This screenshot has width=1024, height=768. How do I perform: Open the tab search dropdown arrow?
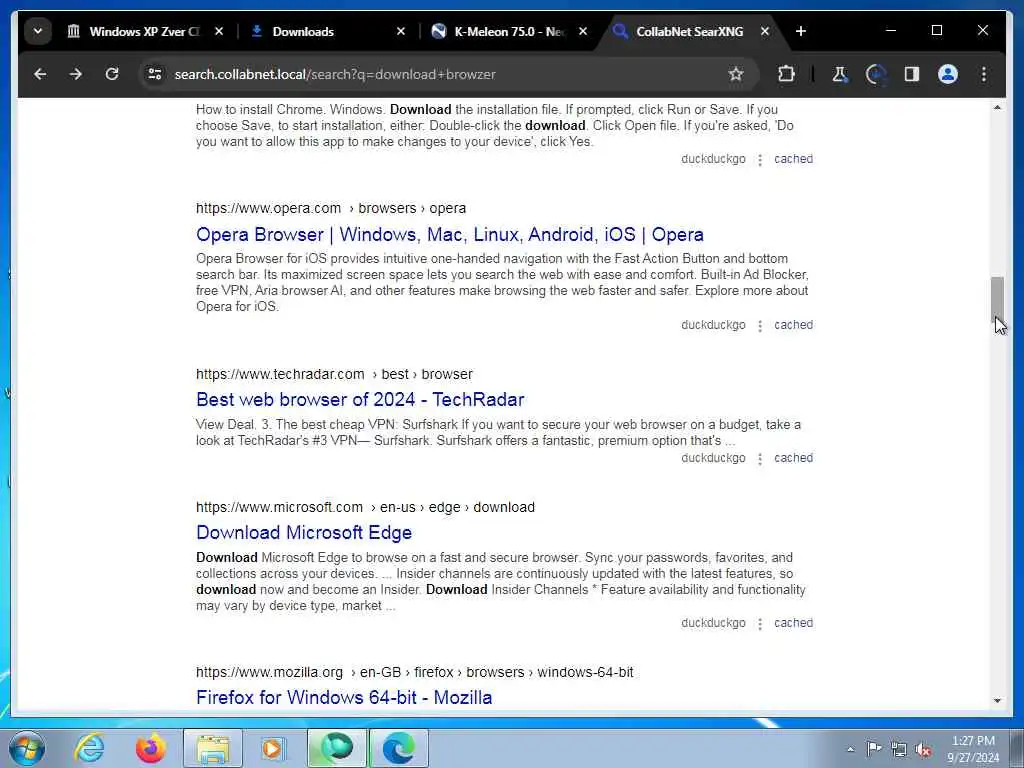38,31
